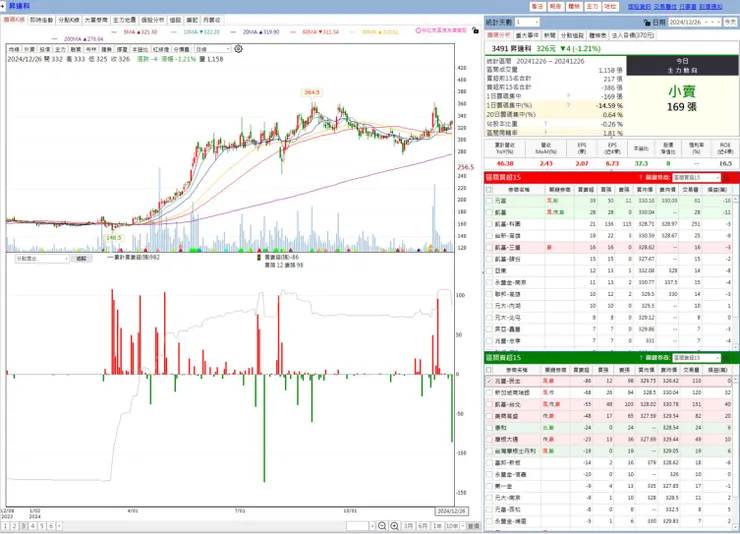Click red/green legend icon for 買賣超
Screen dimensions: 740x534
pos(258,258)
